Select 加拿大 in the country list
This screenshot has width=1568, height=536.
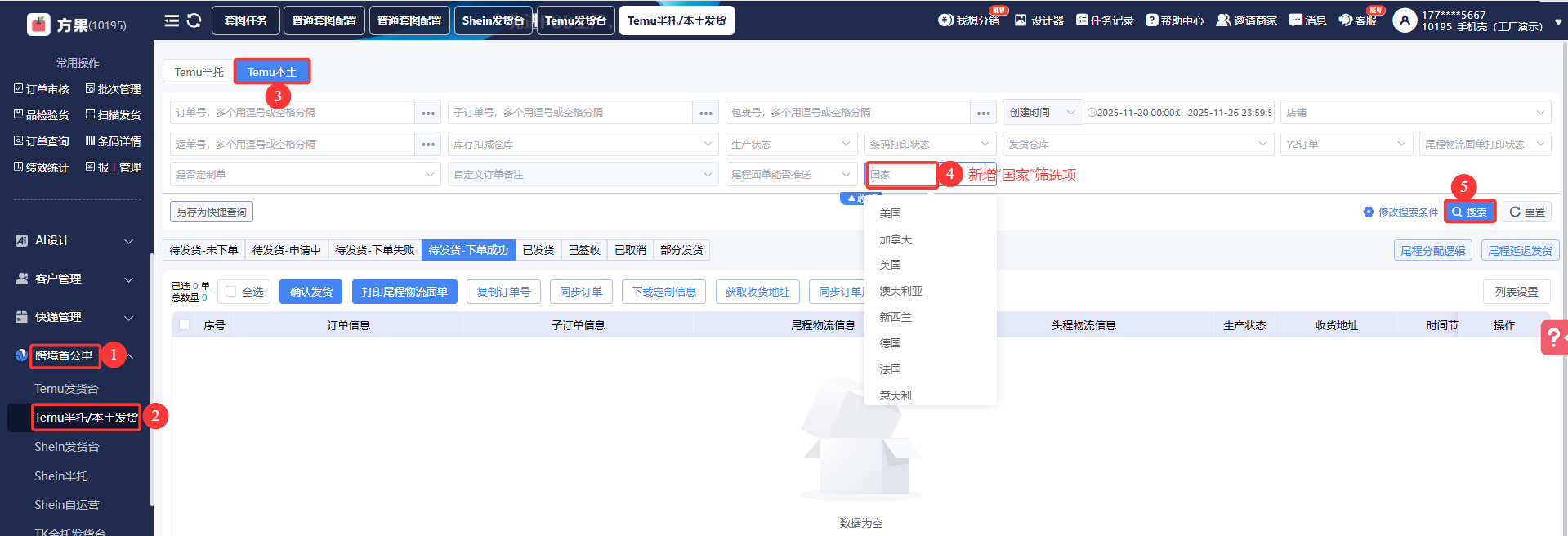930,239
